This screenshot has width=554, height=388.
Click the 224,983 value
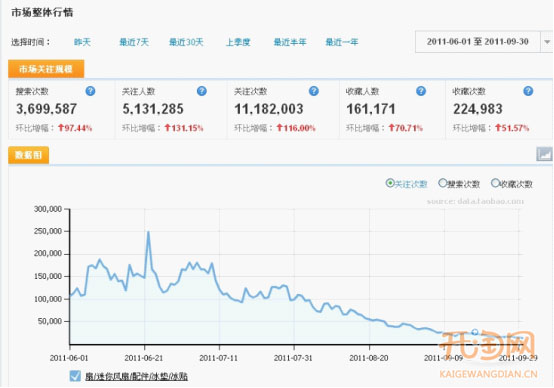click(478, 109)
